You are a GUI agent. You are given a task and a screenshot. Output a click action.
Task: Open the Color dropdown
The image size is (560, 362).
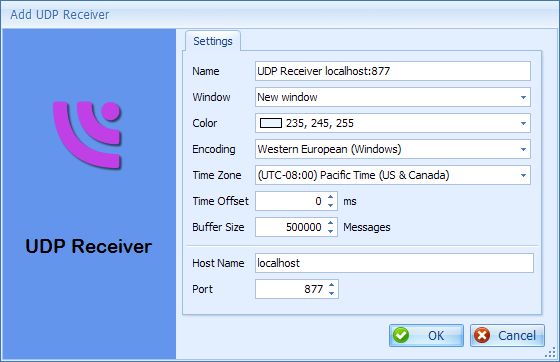tap(523, 123)
